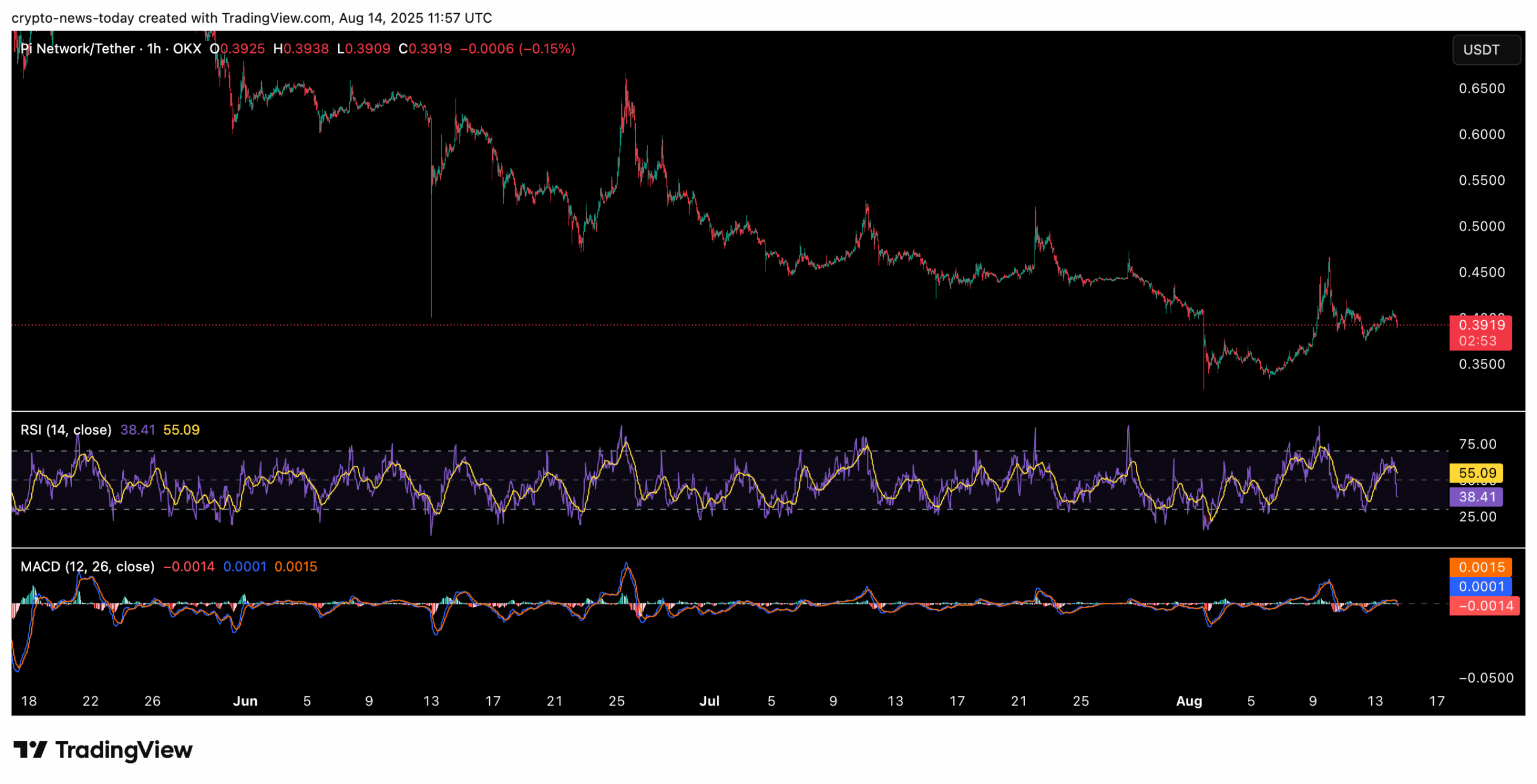This screenshot has height=784, width=1537.
Task: Click the USDT currency button
Action: coord(1485,50)
